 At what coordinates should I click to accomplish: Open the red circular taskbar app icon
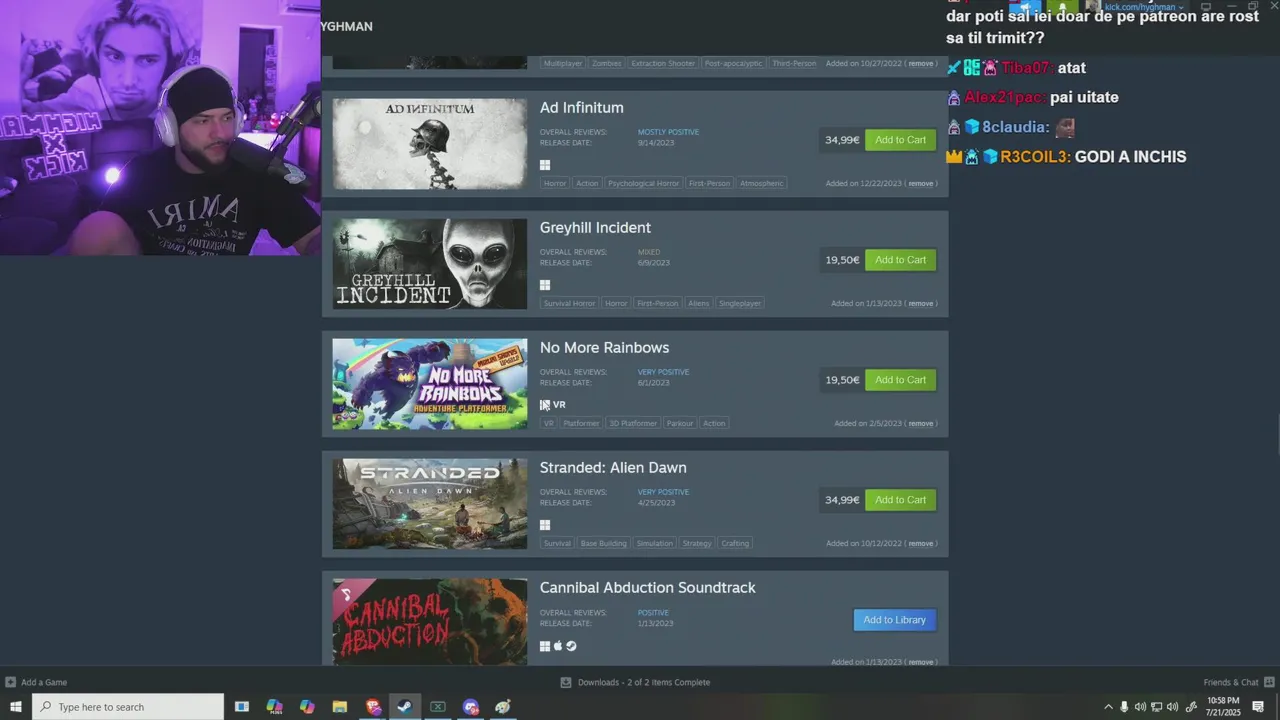tap(373, 707)
